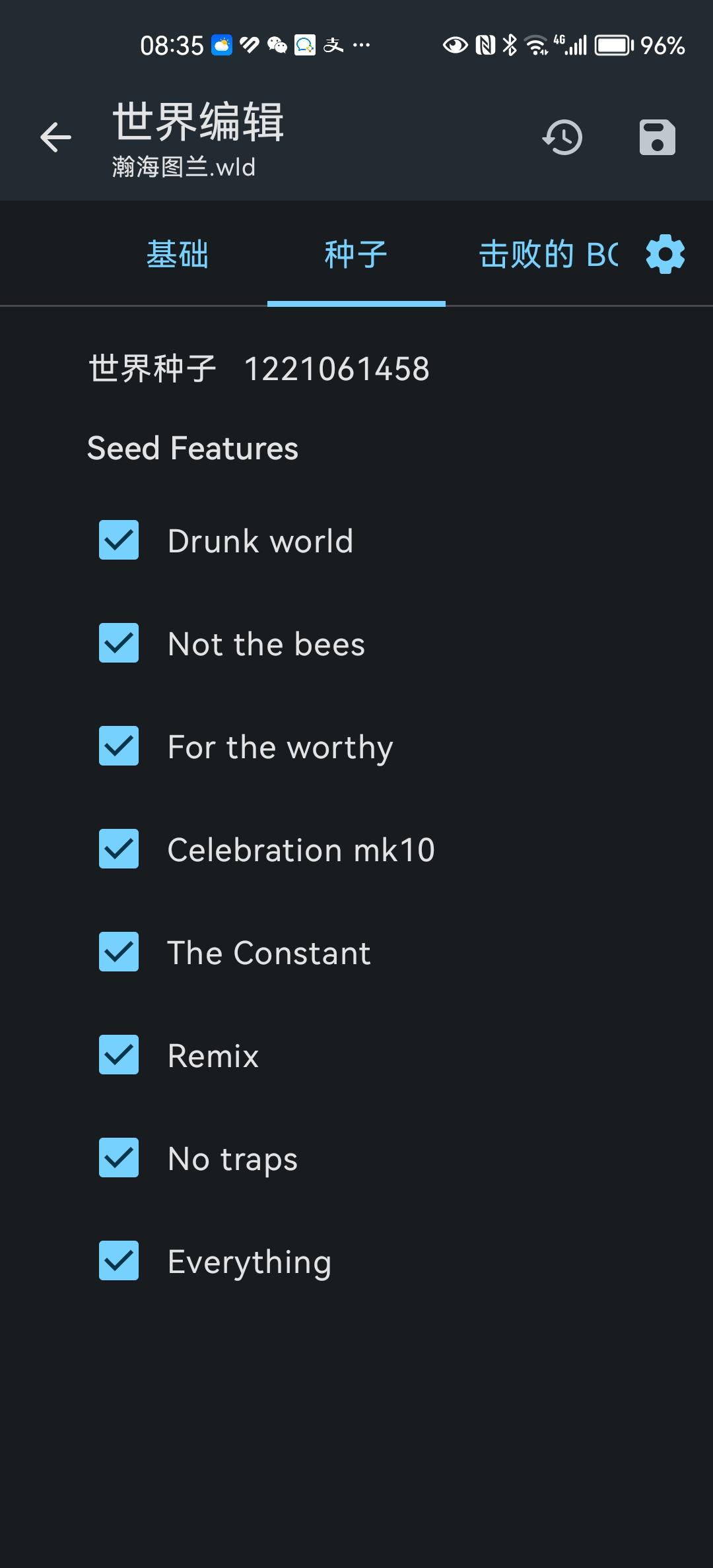Open the 击败的 BOSS tab
Image resolution: width=713 pixels, height=1568 pixels.
pos(548,254)
